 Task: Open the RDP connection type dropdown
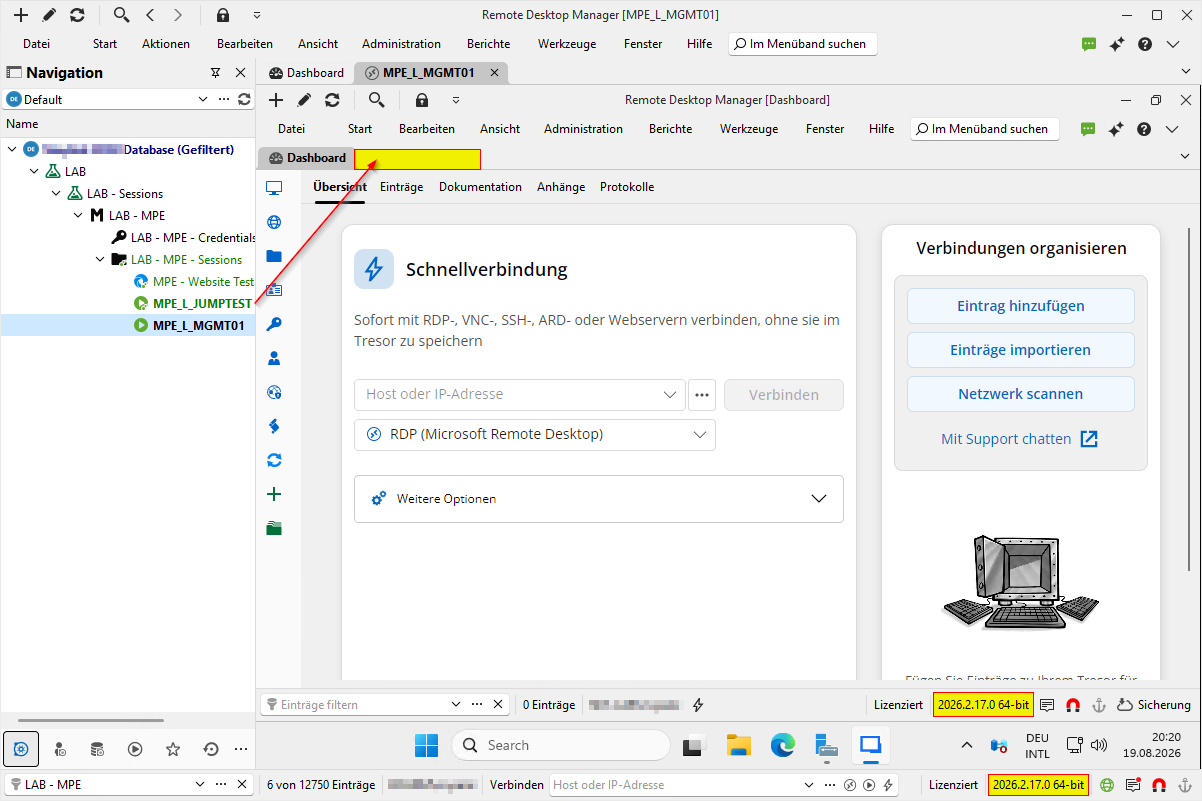pyautogui.click(x=535, y=435)
